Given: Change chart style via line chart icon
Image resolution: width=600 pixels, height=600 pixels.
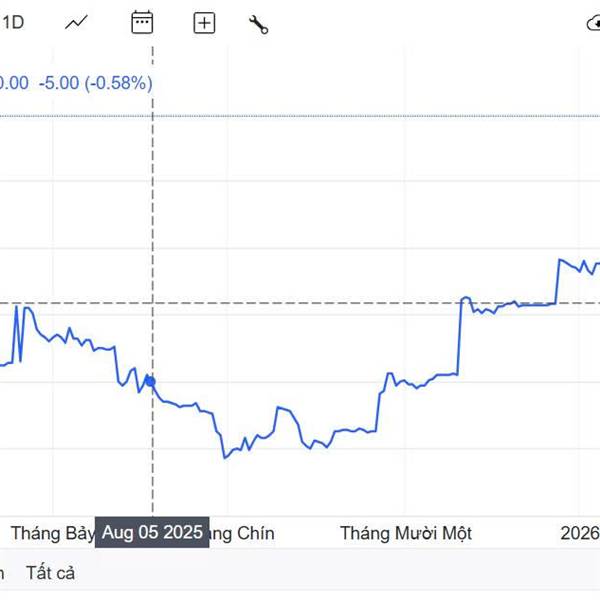Looking at the screenshot, I should [x=77, y=23].
